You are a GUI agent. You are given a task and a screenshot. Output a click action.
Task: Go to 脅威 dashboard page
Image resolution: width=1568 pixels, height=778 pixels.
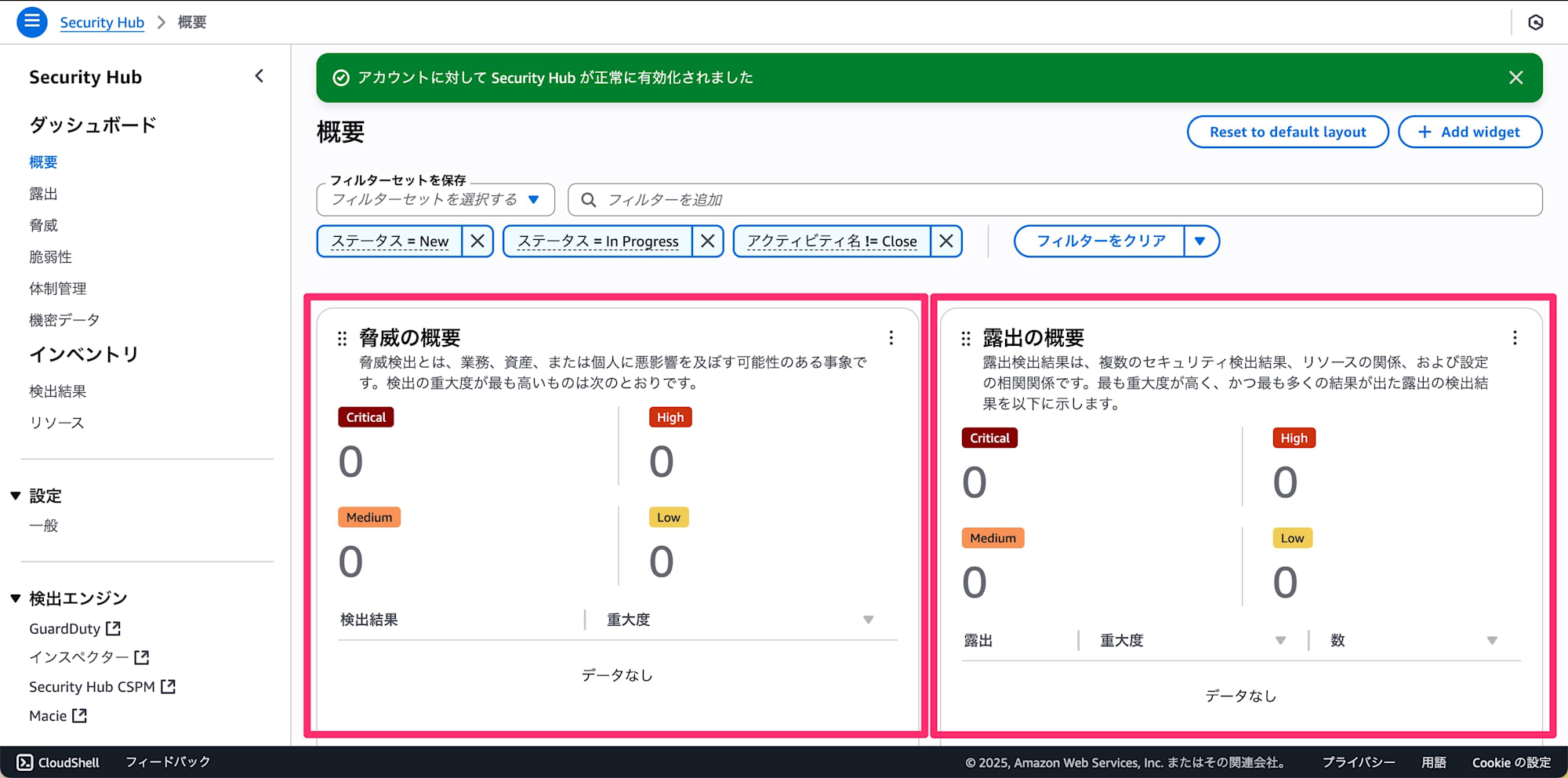(x=43, y=225)
